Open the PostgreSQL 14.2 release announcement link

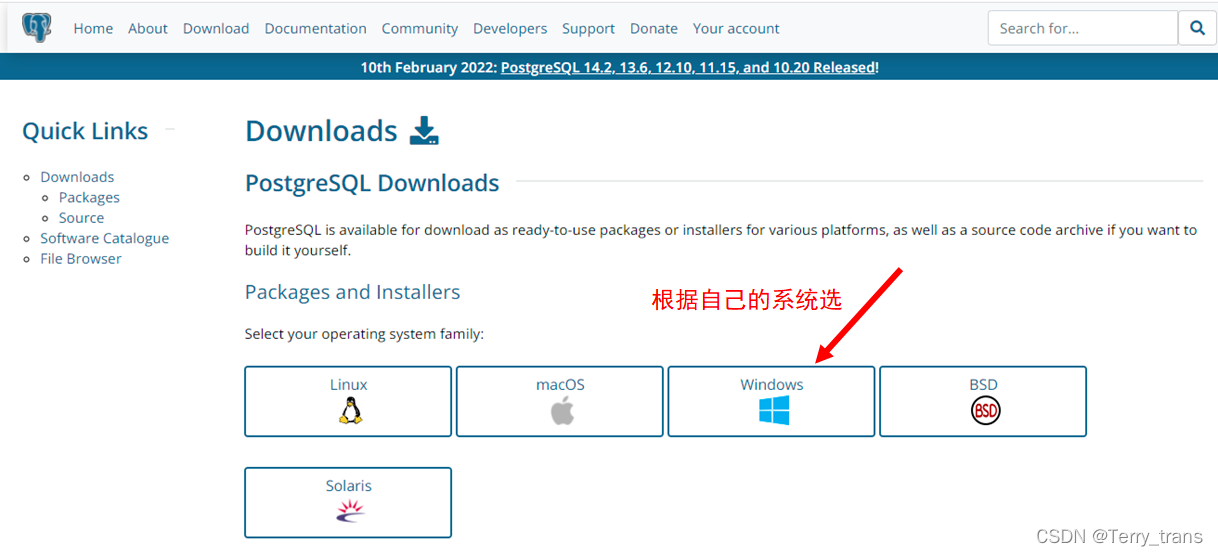tap(688, 68)
